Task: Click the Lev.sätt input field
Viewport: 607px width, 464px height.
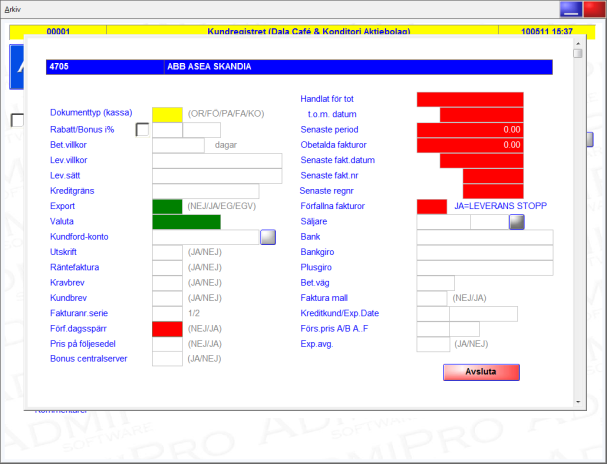Action: 217,176
